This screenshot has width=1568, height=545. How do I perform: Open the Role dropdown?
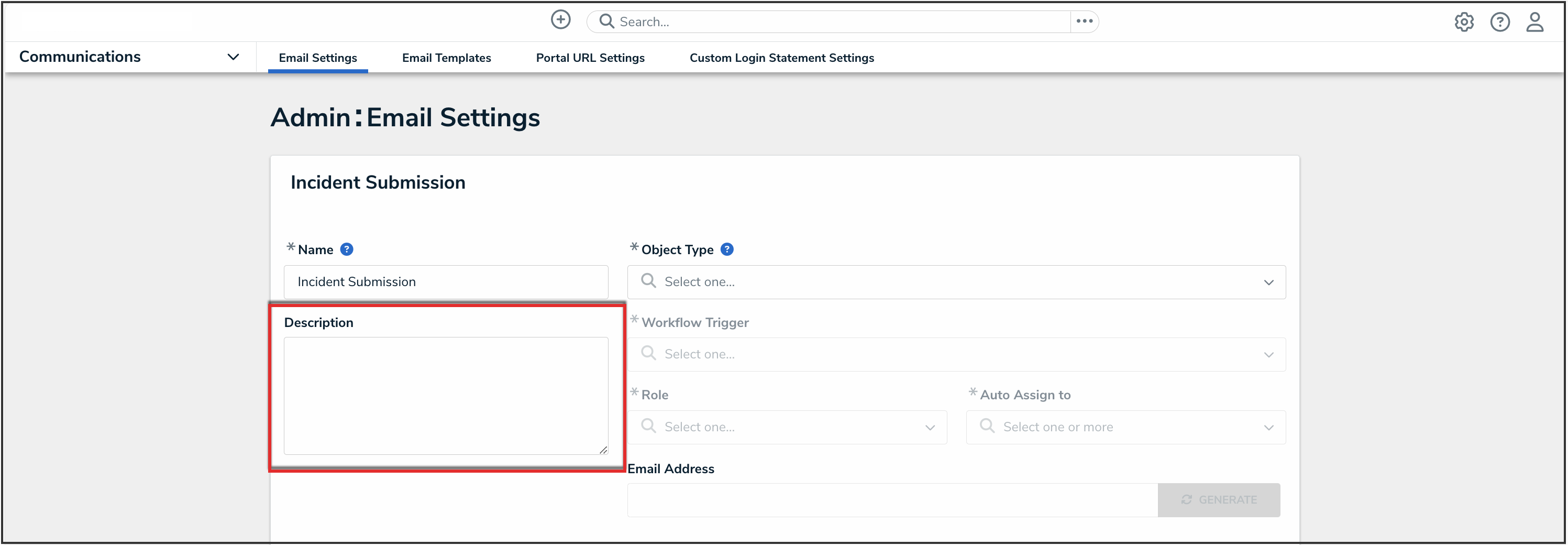point(787,428)
